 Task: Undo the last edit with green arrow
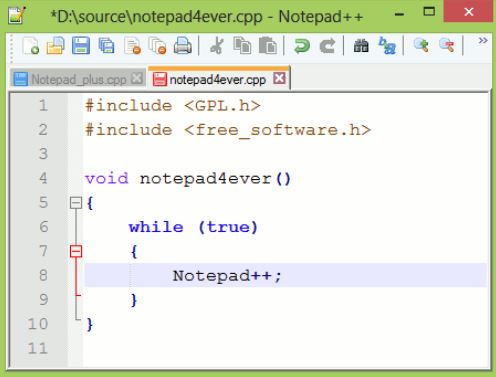coord(302,46)
